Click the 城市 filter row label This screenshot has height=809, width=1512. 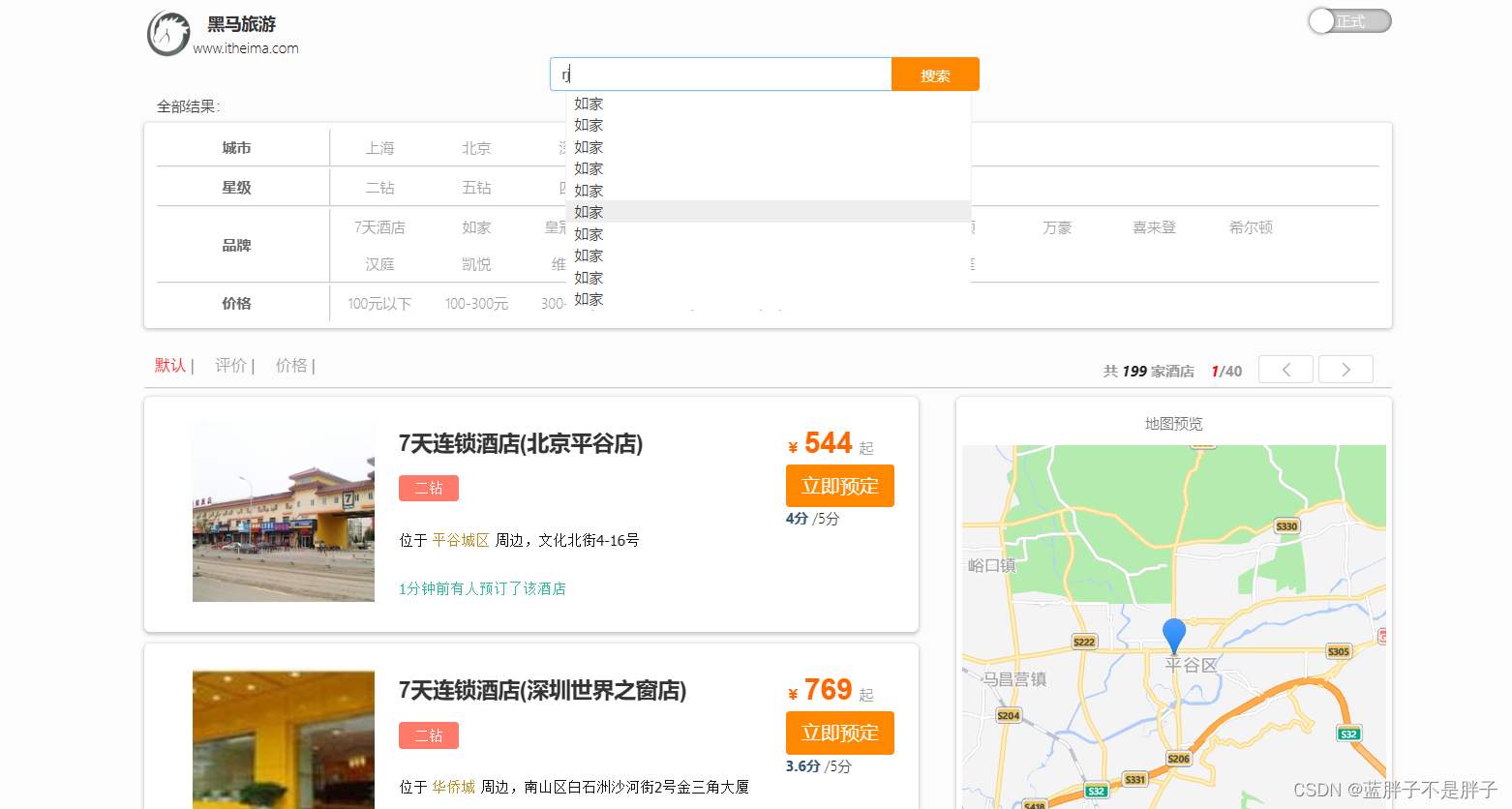click(236, 148)
